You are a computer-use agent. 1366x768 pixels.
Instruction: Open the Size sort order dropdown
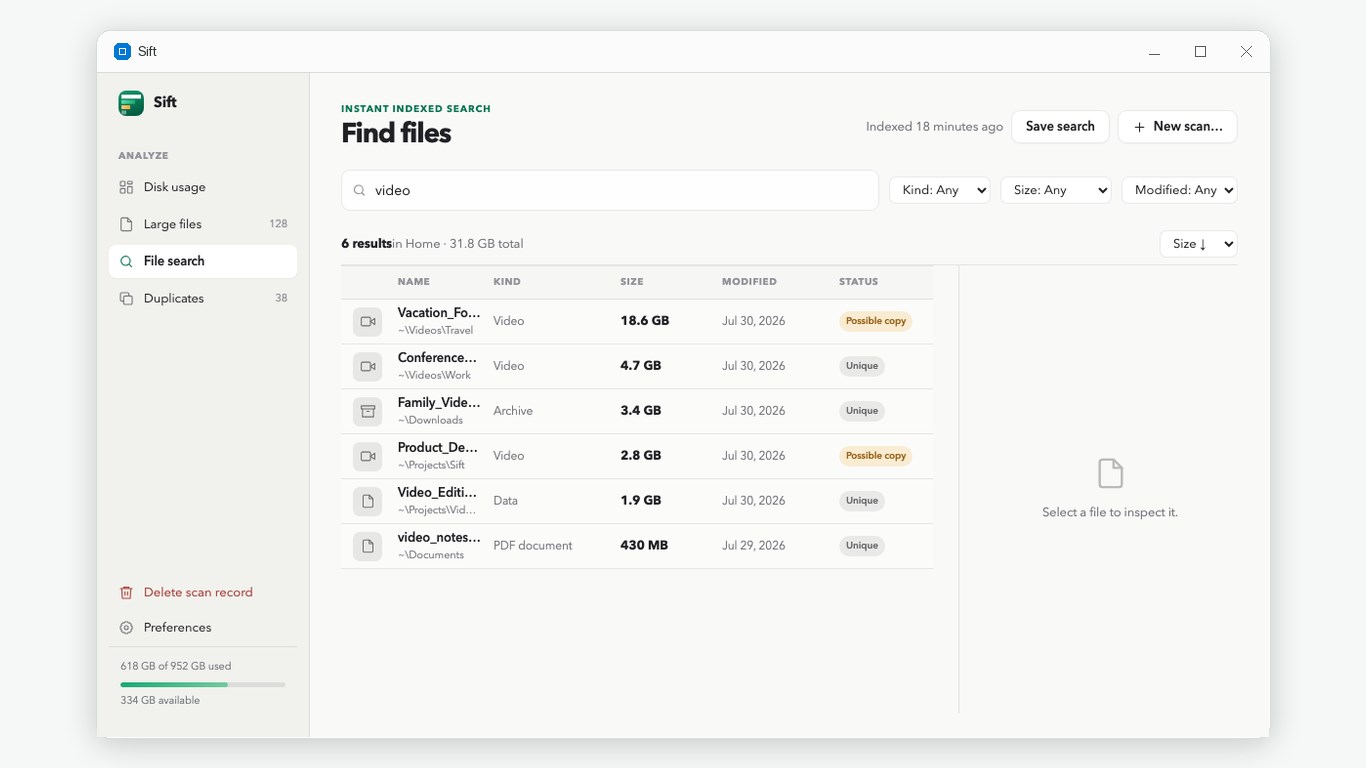tap(1199, 244)
